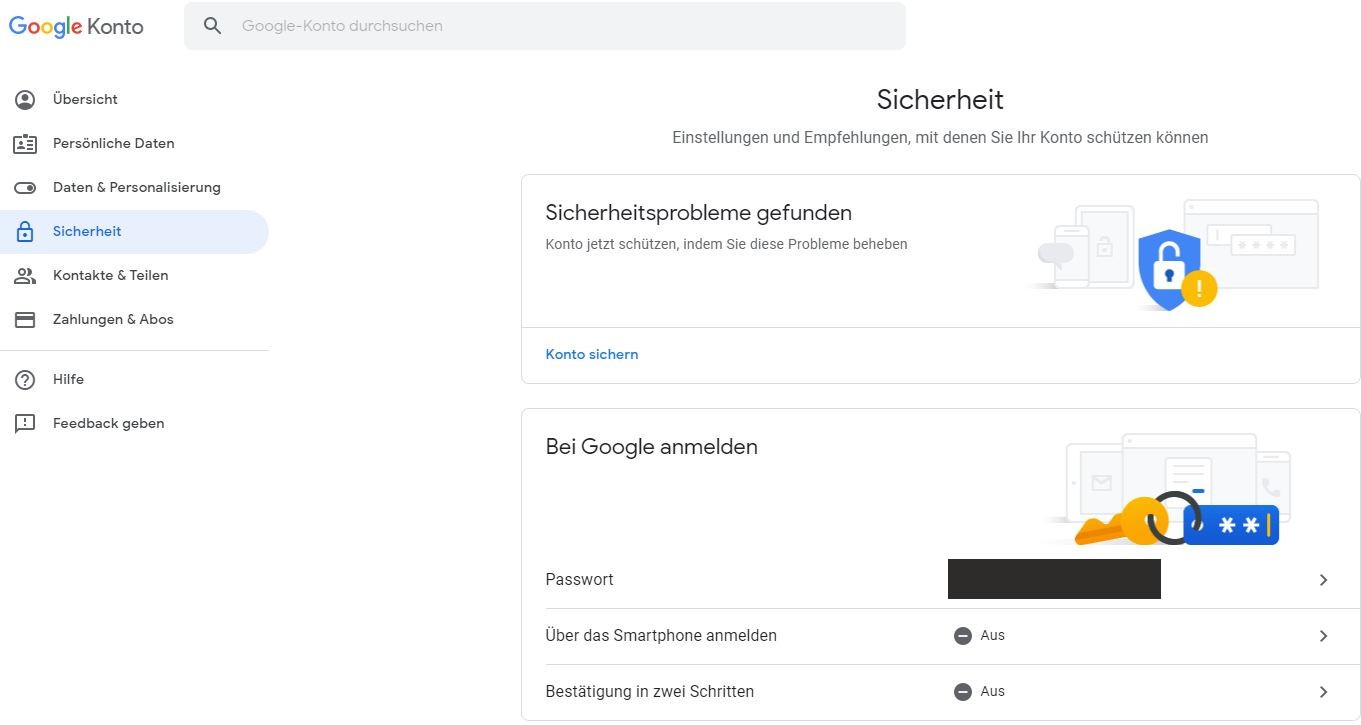Click the Hilfe question mark icon
The height and width of the screenshot is (725, 1361).
[x=25, y=379]
